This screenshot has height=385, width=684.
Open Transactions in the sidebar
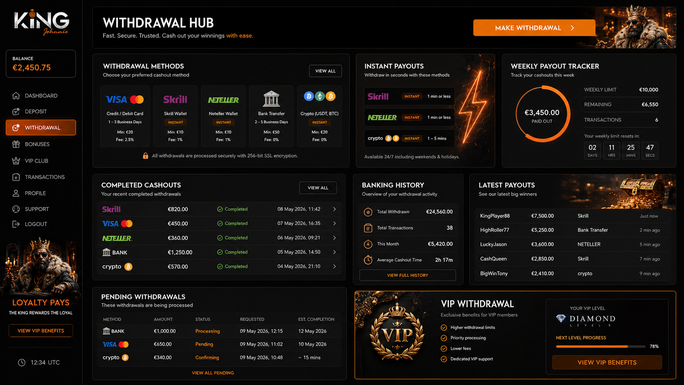(41, 177)
